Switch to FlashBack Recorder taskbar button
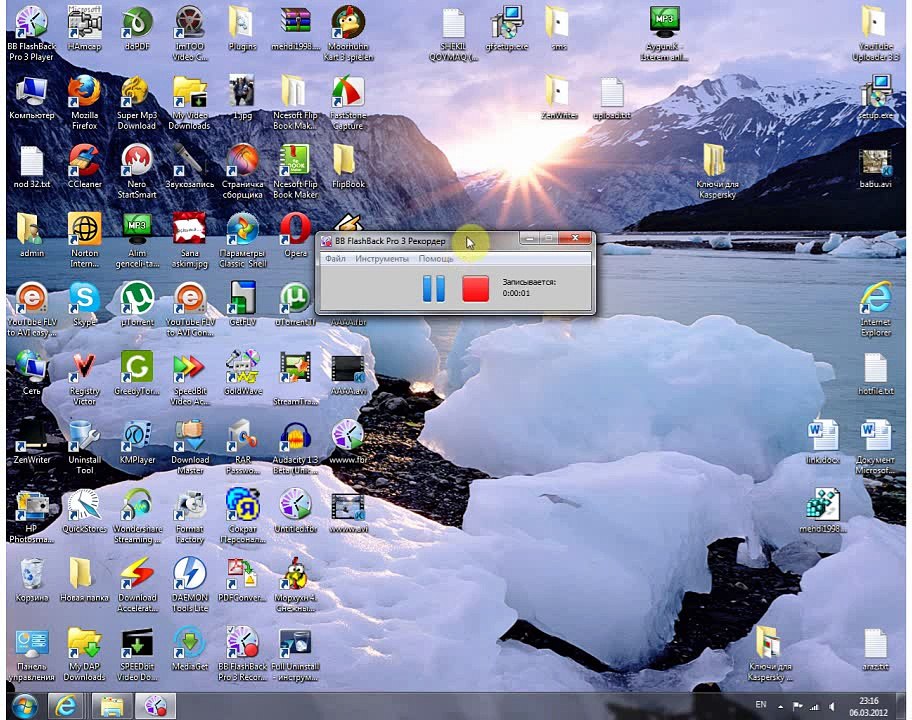The height and width of the screenshot is (720, 912). point(155,706)
